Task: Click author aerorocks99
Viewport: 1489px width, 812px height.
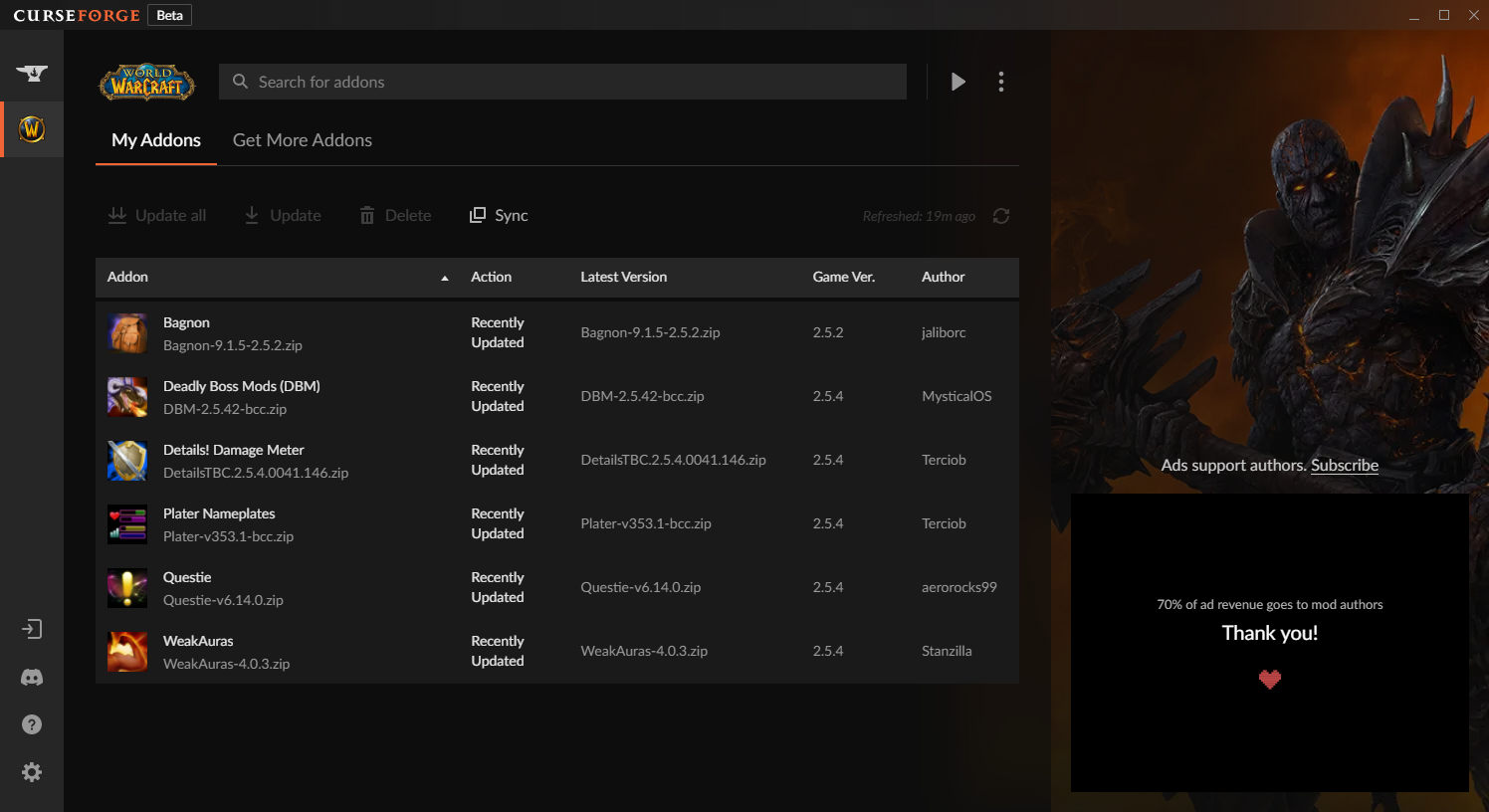Action: tap(959, 587)
